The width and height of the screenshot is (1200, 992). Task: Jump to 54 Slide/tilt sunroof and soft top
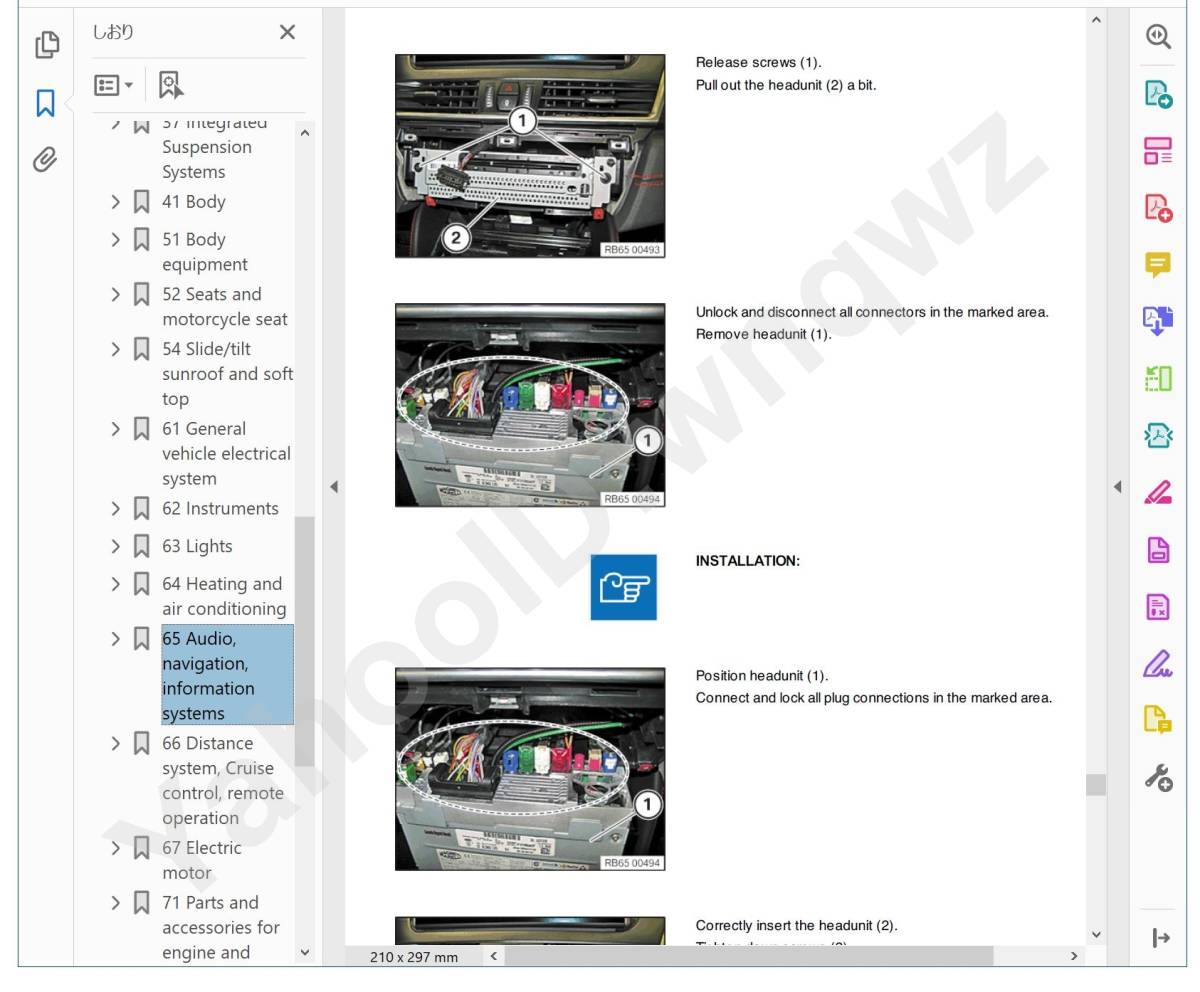pyautogui.click(x=227, y=374)
